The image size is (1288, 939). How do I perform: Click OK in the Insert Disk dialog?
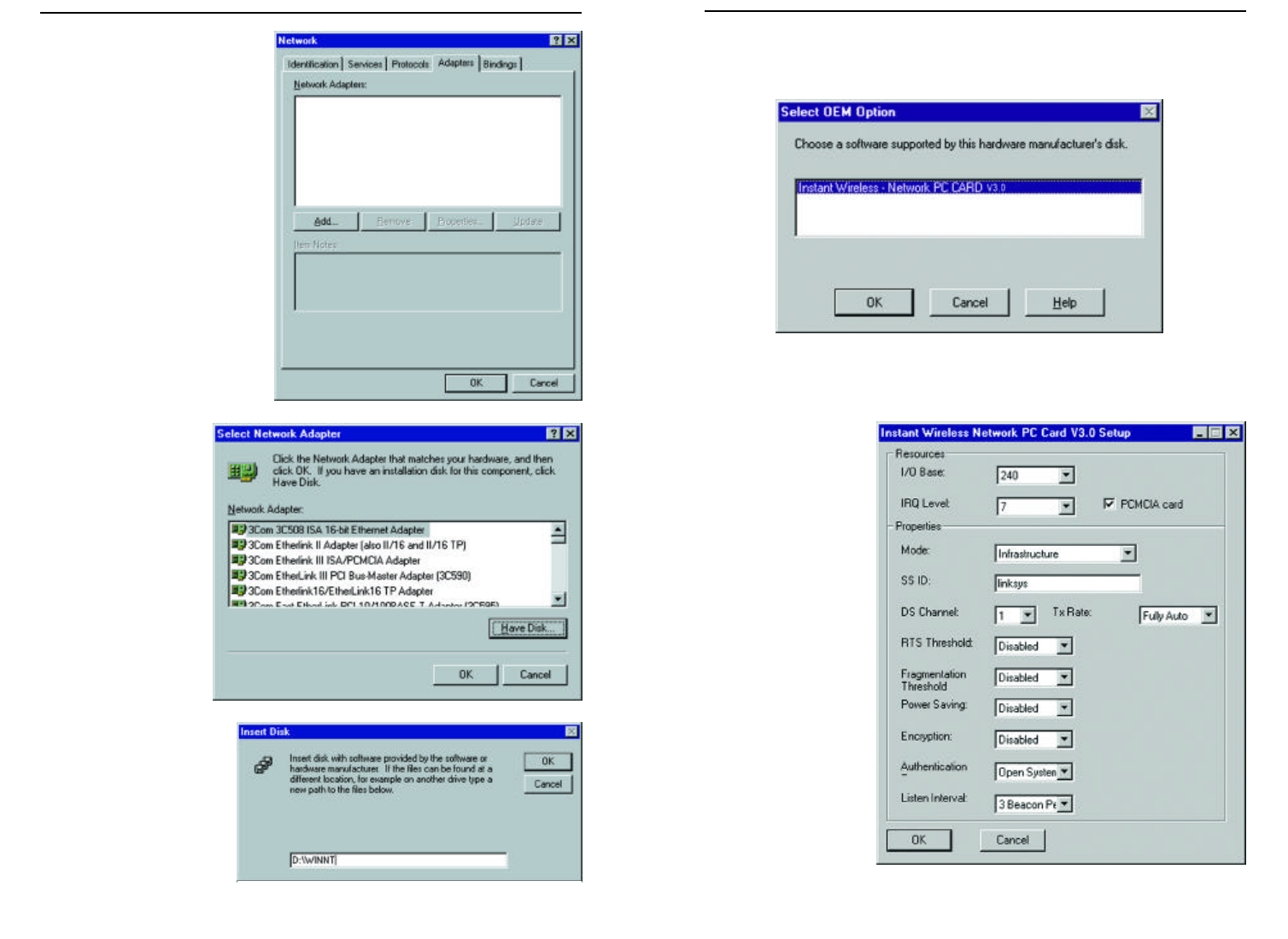click(x=547, y=761)
